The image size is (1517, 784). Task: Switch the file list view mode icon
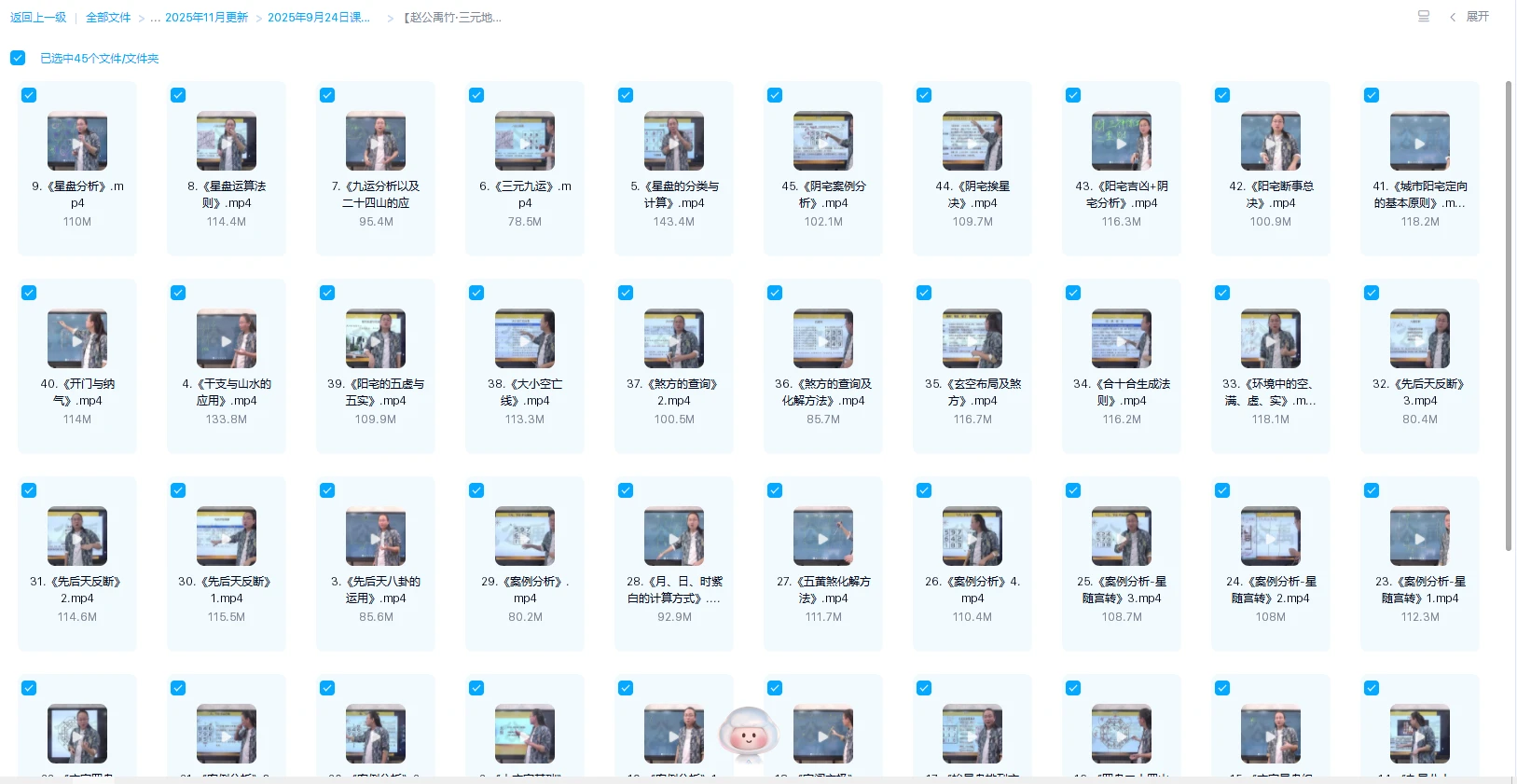(1423, 17)
